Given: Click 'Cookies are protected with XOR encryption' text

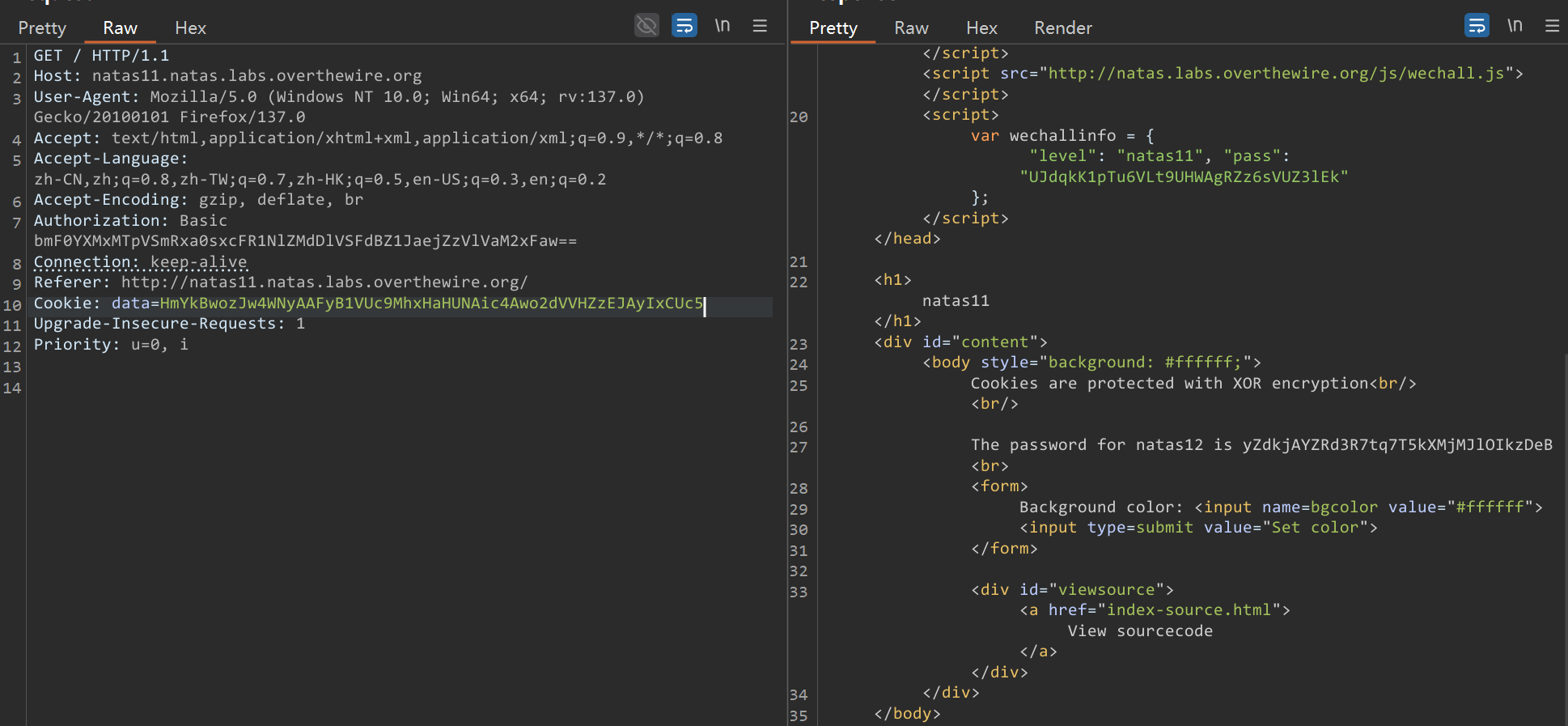Looking at the screenshot, I should coord(1170,384).
